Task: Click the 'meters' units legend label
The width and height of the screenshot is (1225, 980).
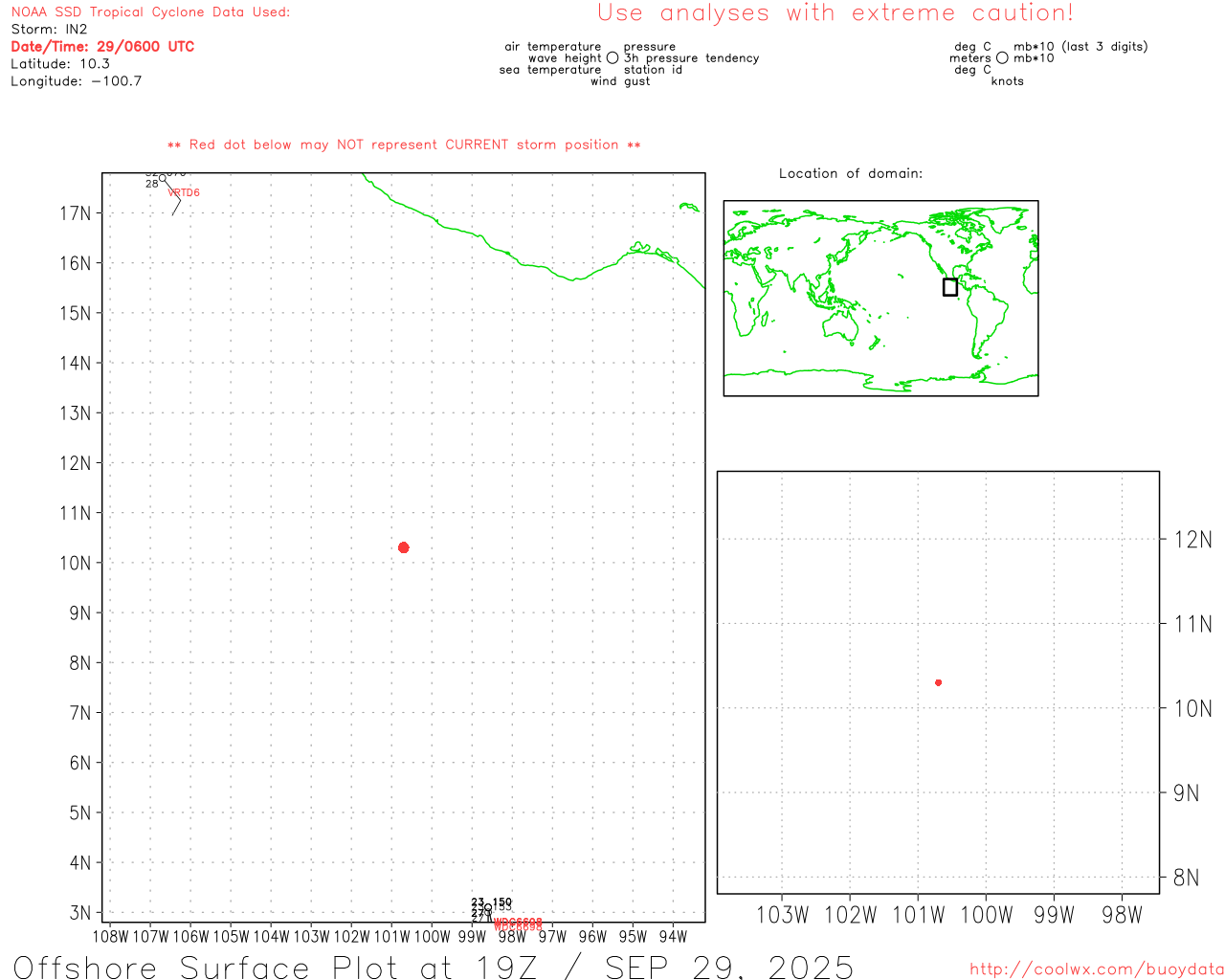Action: (x=970, y=58)
